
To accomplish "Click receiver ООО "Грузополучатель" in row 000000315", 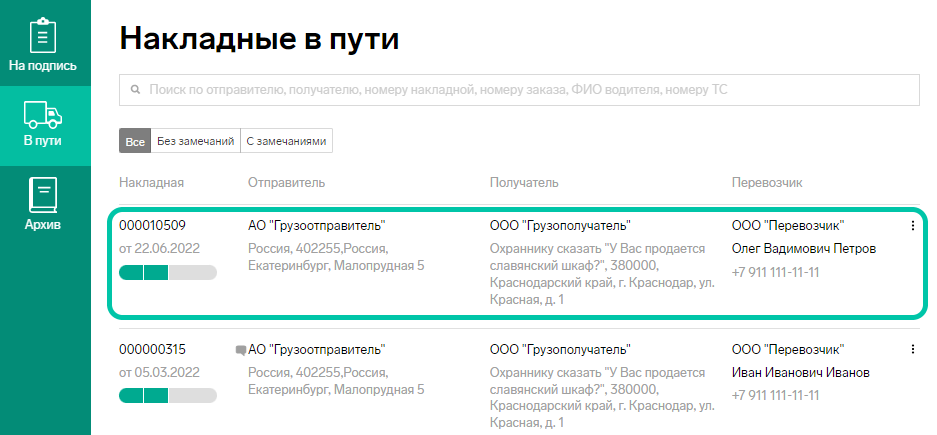I will 561,349.
